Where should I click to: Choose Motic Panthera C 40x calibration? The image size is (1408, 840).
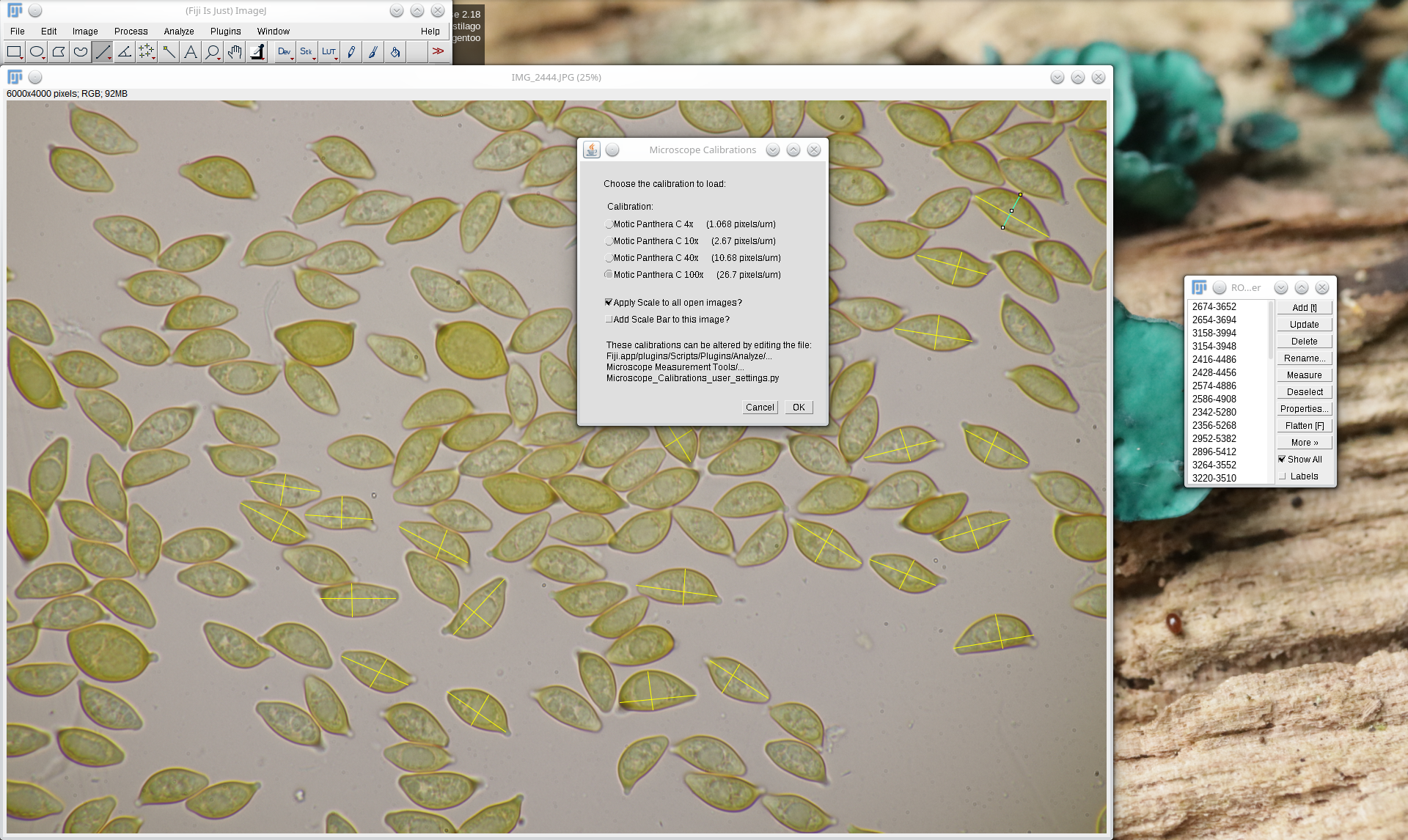pos(609,258)
